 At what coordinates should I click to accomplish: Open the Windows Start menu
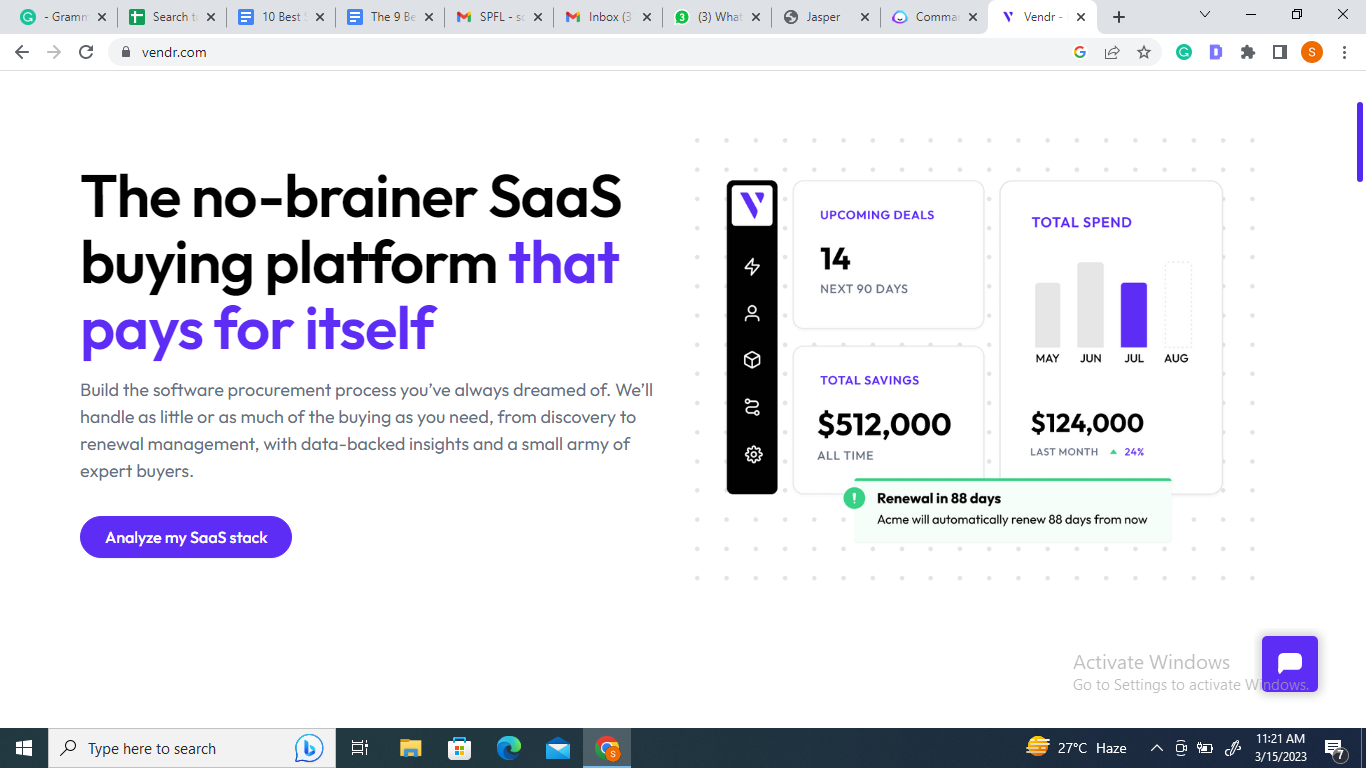pyautogui.click(x=24, y=748)
